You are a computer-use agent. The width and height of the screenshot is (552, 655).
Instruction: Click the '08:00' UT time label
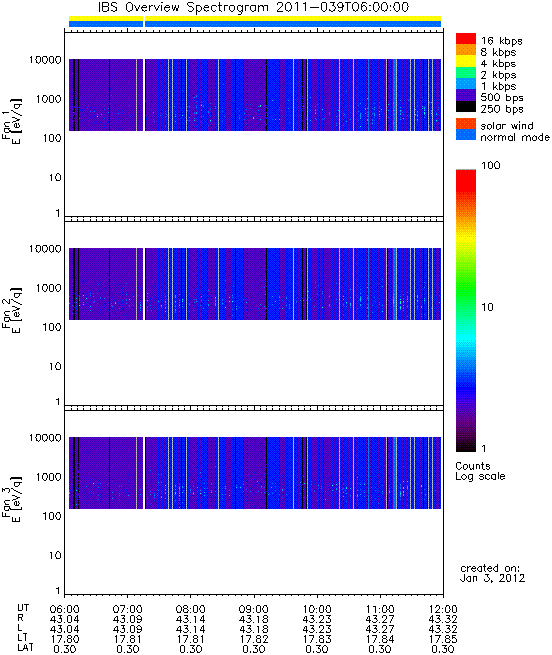coord(191,609)
